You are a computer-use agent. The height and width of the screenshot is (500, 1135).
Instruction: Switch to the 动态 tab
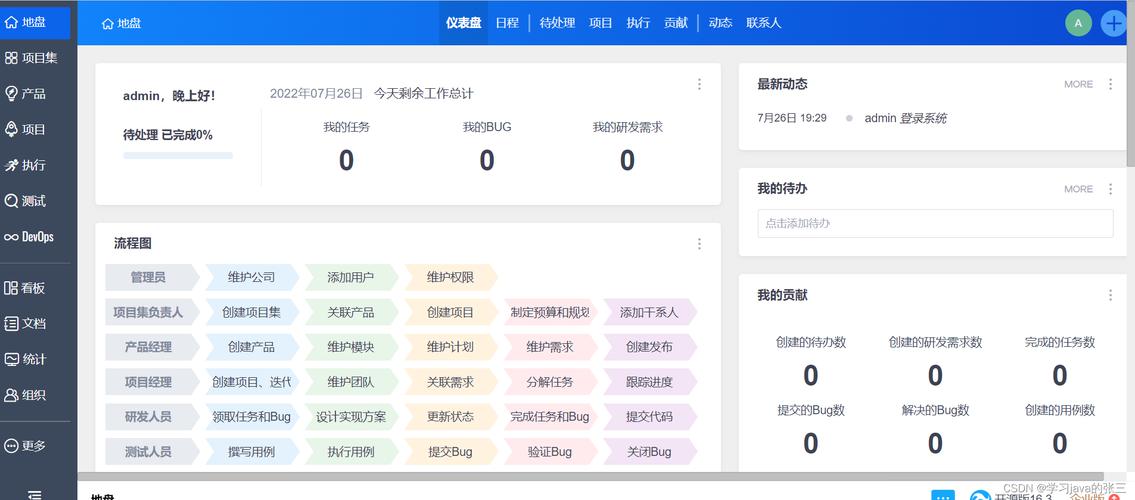click(x=720, y=23)
